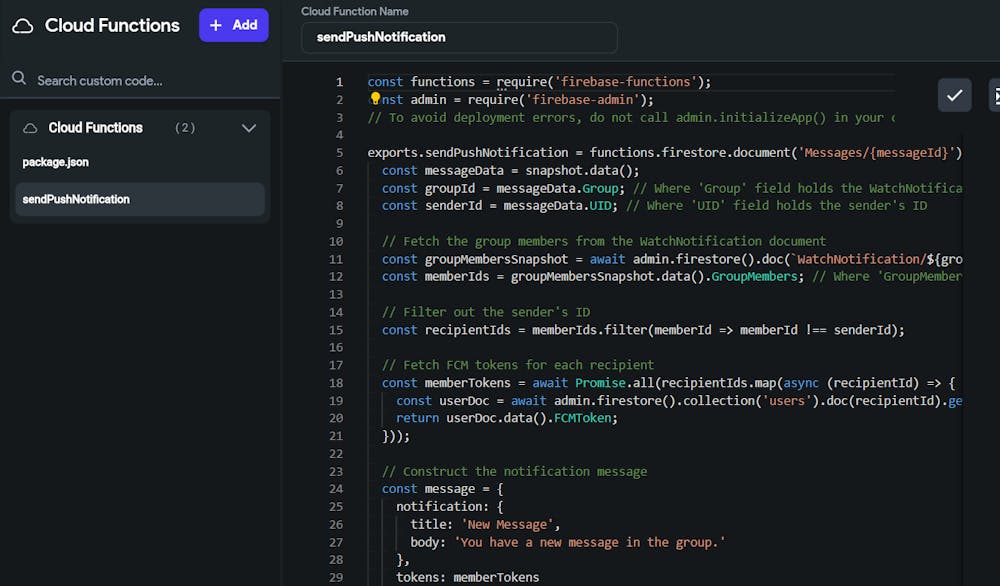
Task: Click the cut-off icon right of the checkmark
Action: point(994,95)
